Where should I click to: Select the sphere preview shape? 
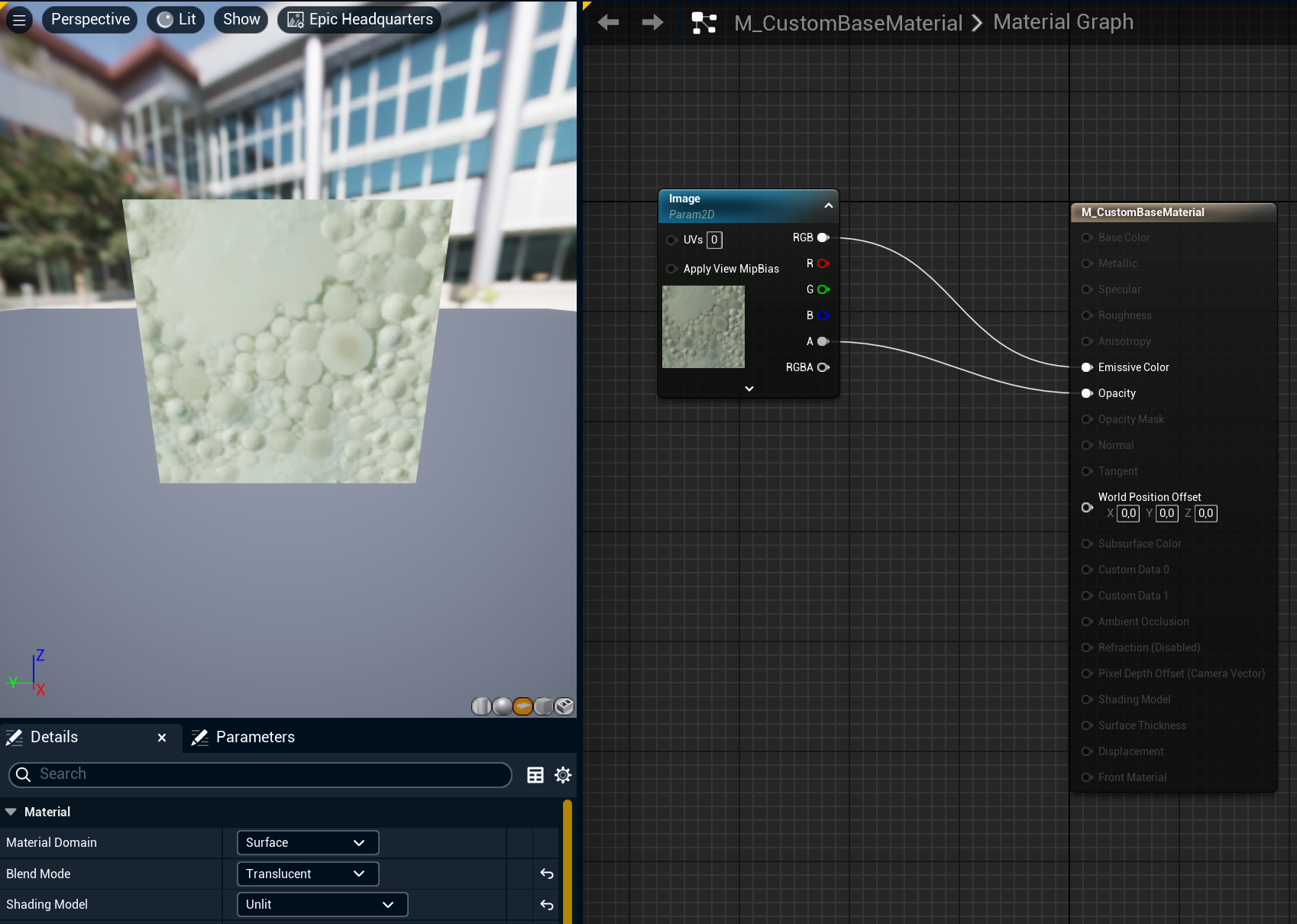(502, 706)
